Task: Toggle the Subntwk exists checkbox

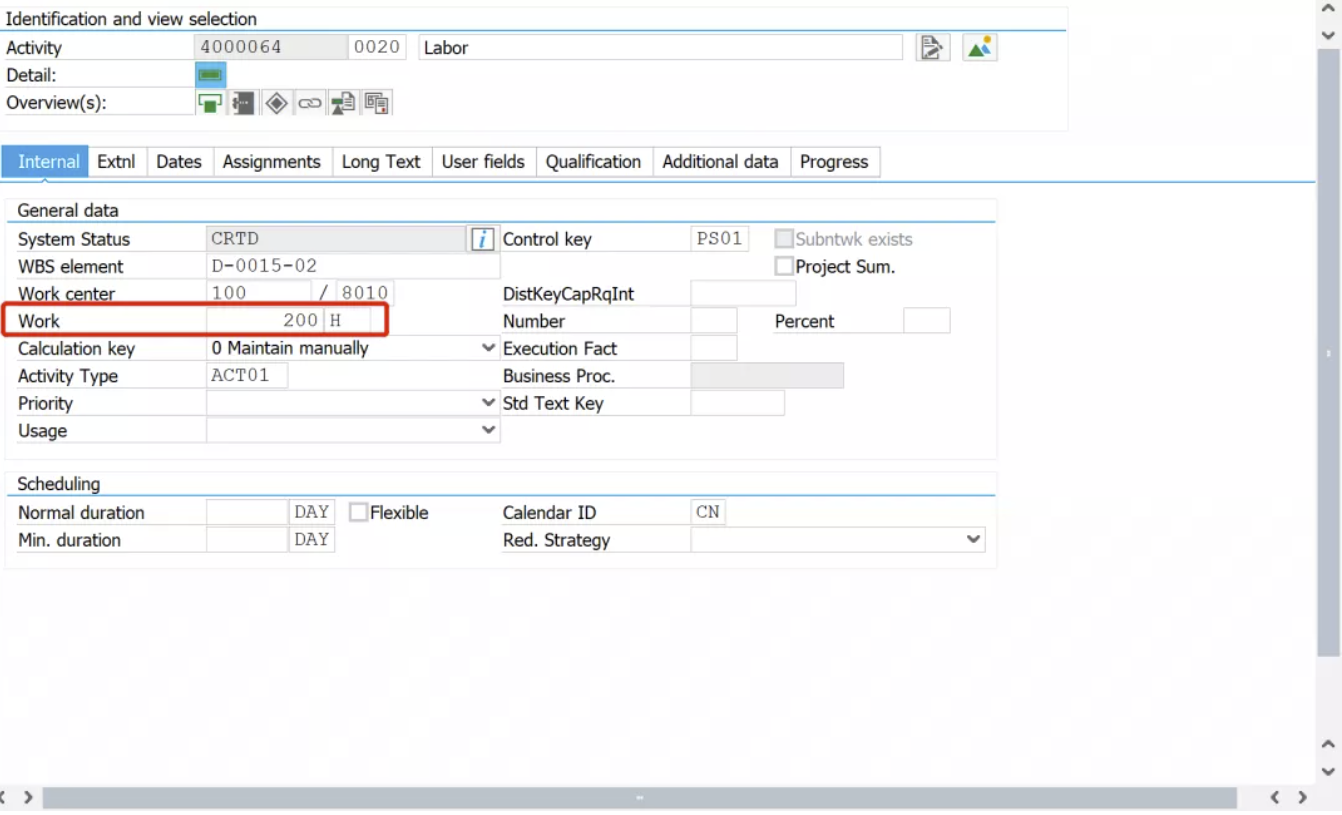Action: pyautogui.click(x=784, y=239)
